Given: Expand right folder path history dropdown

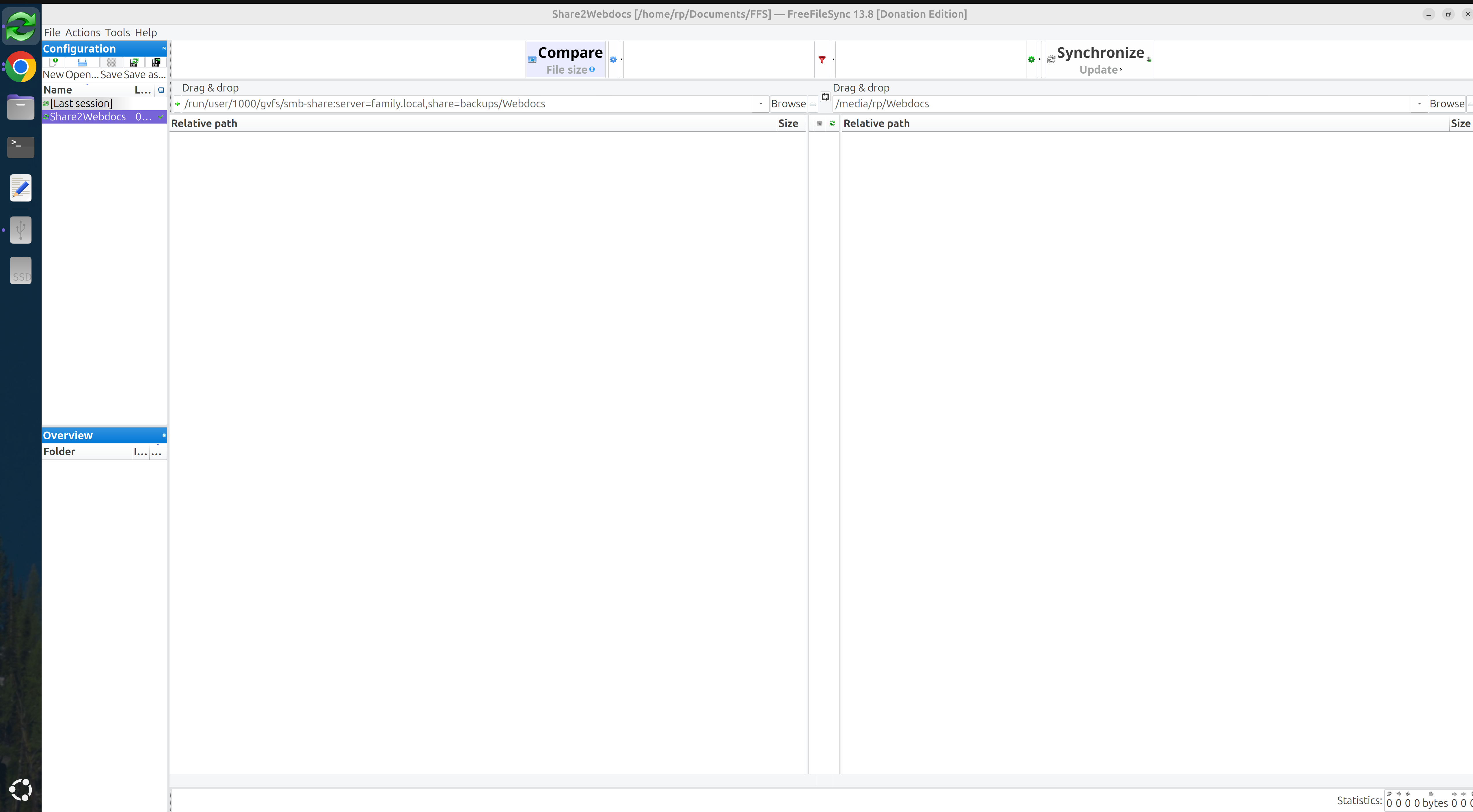Looking at the screenshot, I should [1419, 104].
